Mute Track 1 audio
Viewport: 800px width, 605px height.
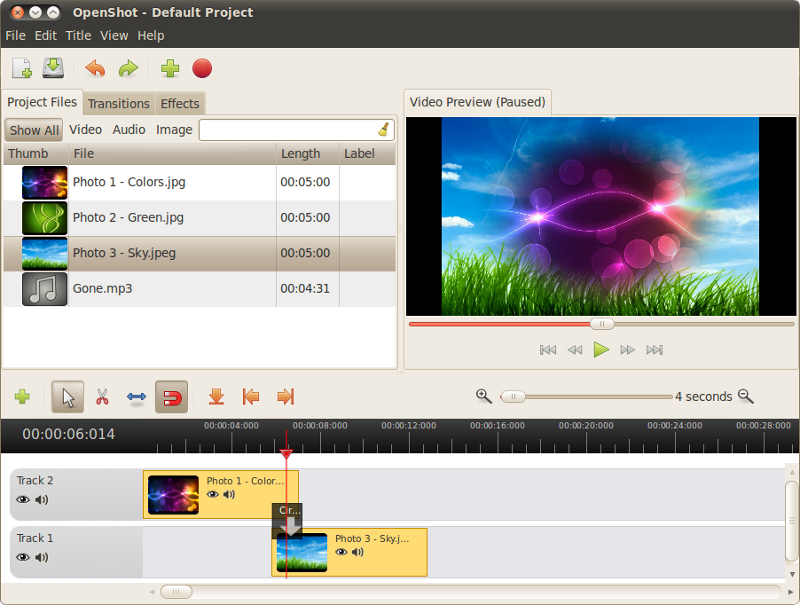click(x=40, y=557)
